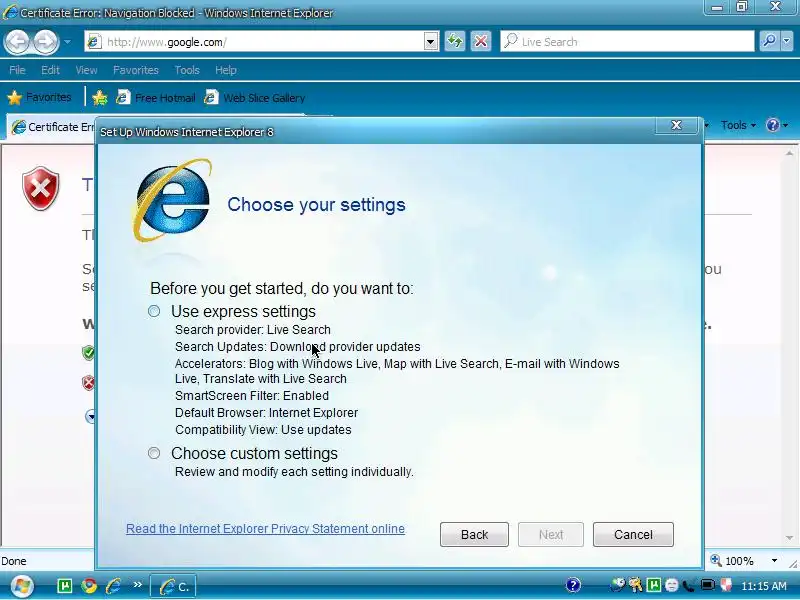Image resolution: width=800 pixels, height=600 pixels.
Task: Open the search provider dropdown arrow
Action: tap(787, 41)
